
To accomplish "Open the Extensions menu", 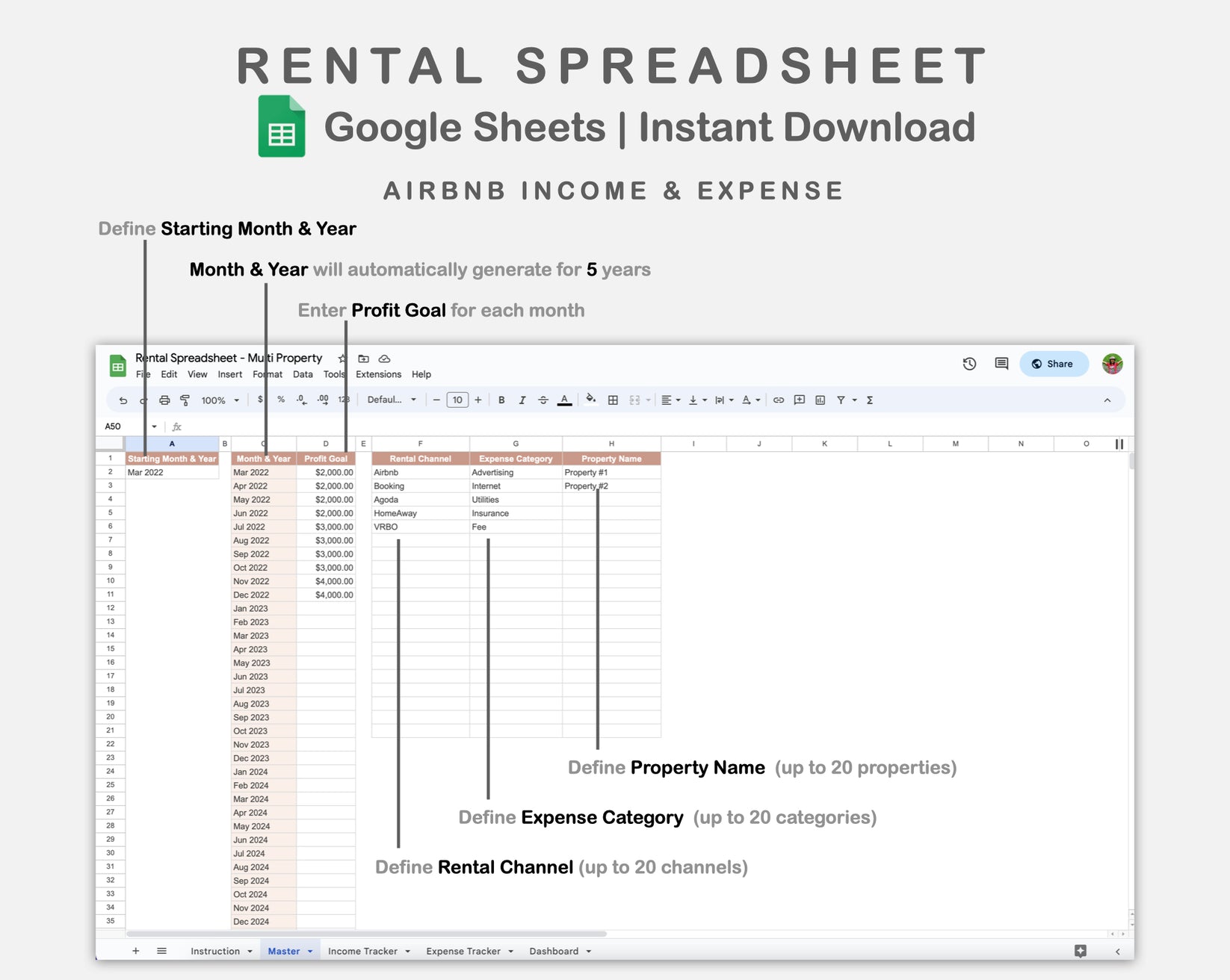I will [378, 374].
